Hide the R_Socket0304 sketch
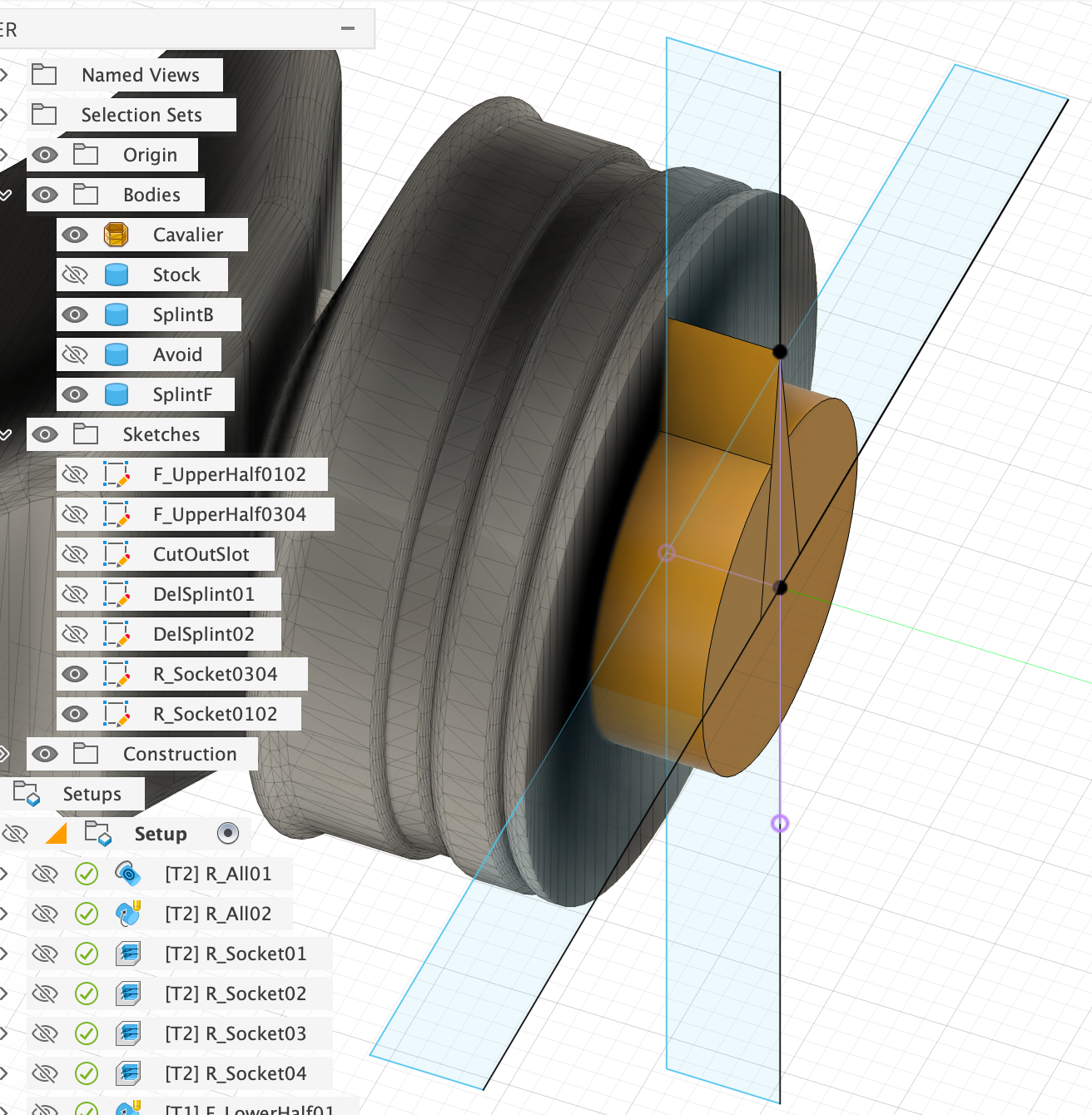The width and height of the screenshot is (1092, 1115). point(75,674)
